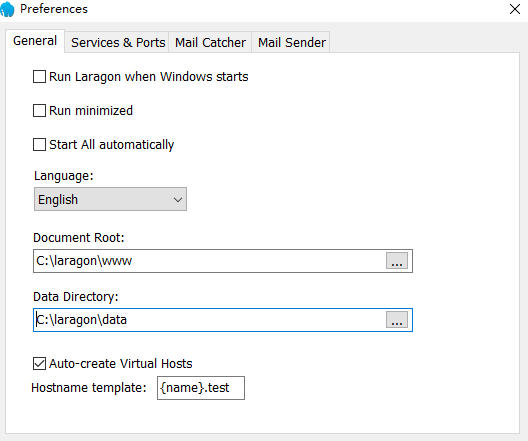Click the Hostname template field
528x441 pixels.
(201, 388)
